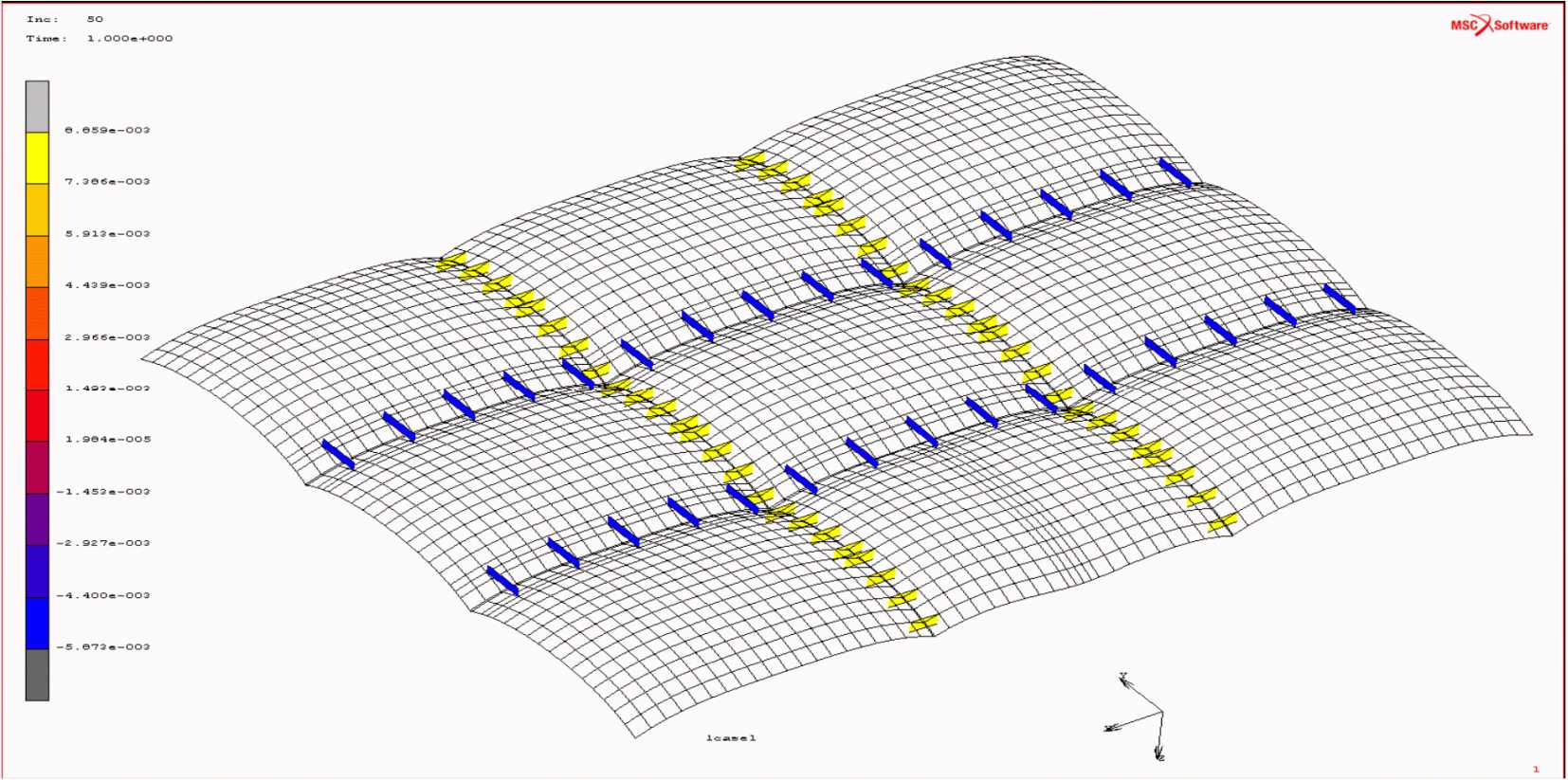This screenshot has width=1568, height=780.
Task: Pick the bright yellow legend swatch
Action: point(37,157)
